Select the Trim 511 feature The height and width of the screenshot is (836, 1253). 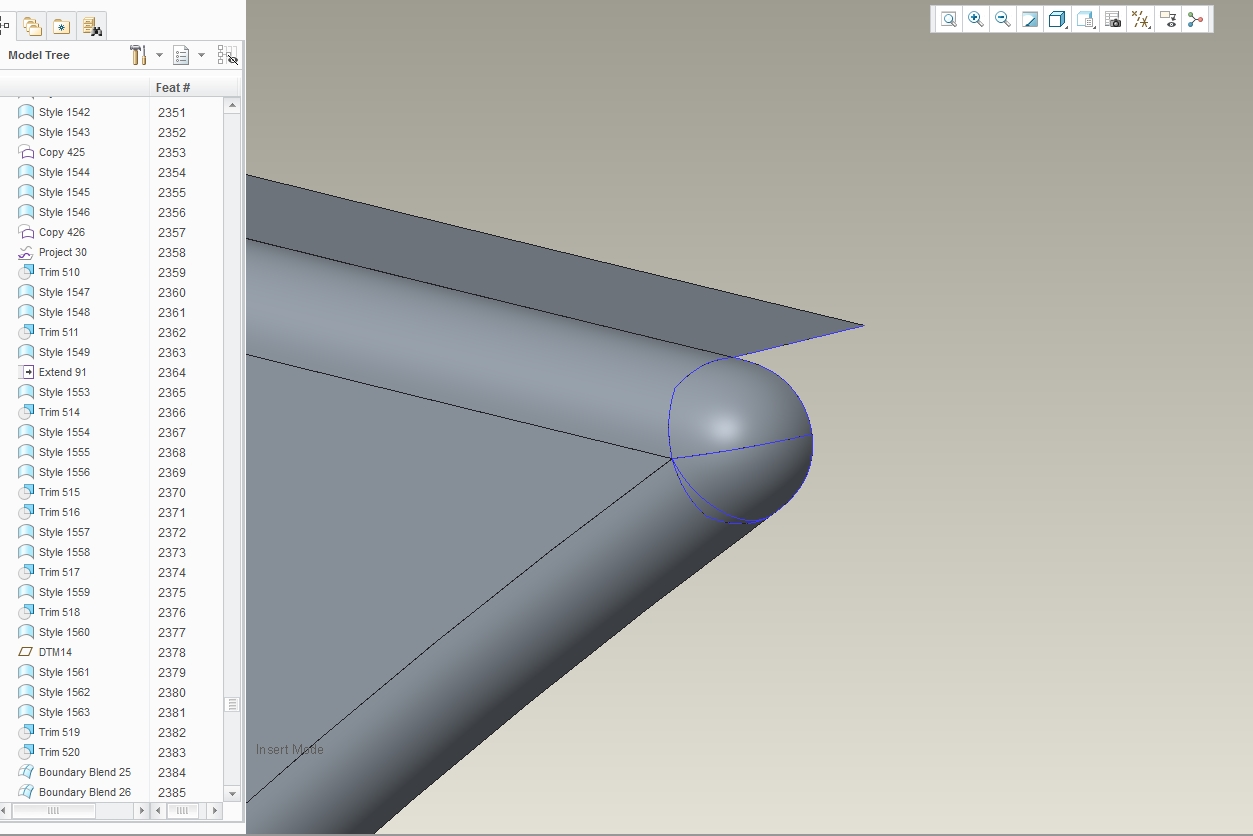point(59,332)
